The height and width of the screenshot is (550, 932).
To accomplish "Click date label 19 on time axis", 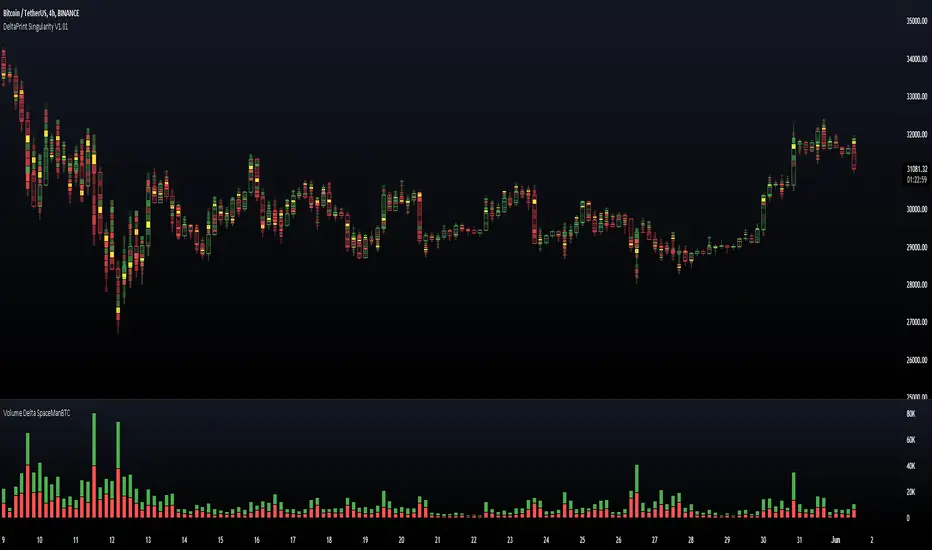I will (365, 540).
